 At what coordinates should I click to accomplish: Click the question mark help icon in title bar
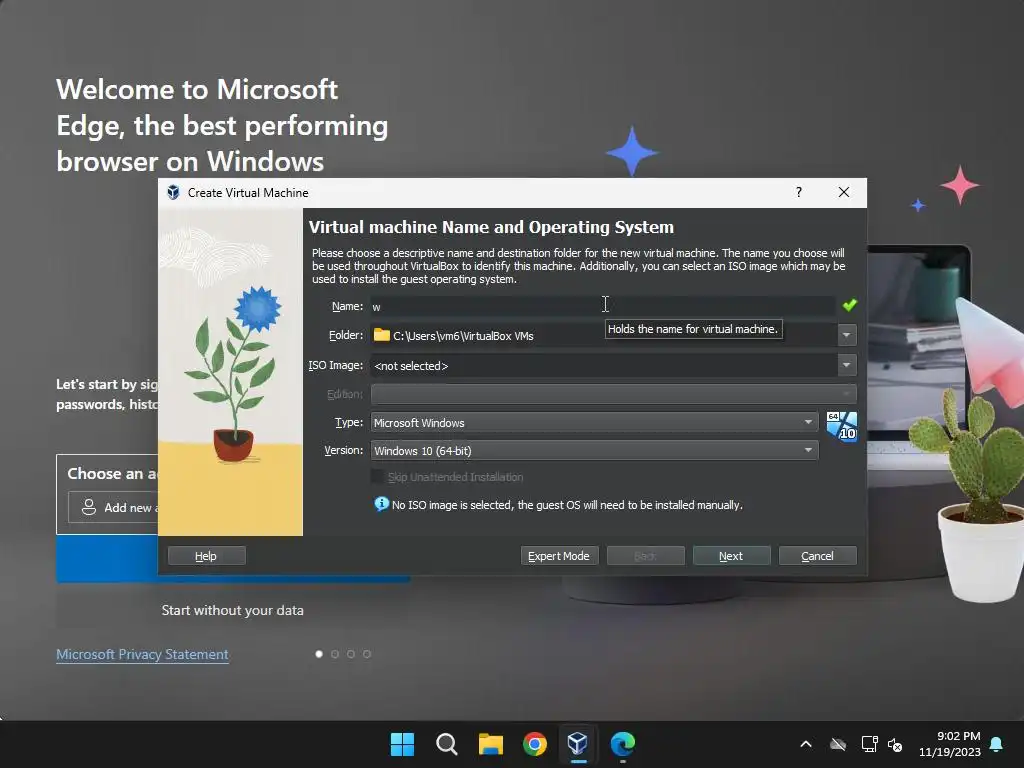799,192
